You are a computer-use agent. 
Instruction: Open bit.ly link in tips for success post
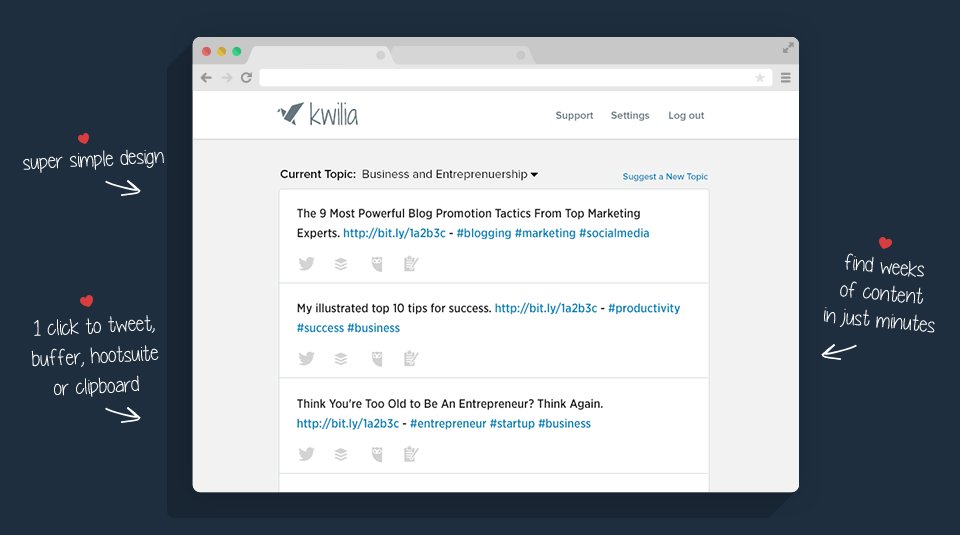[546, 309]
